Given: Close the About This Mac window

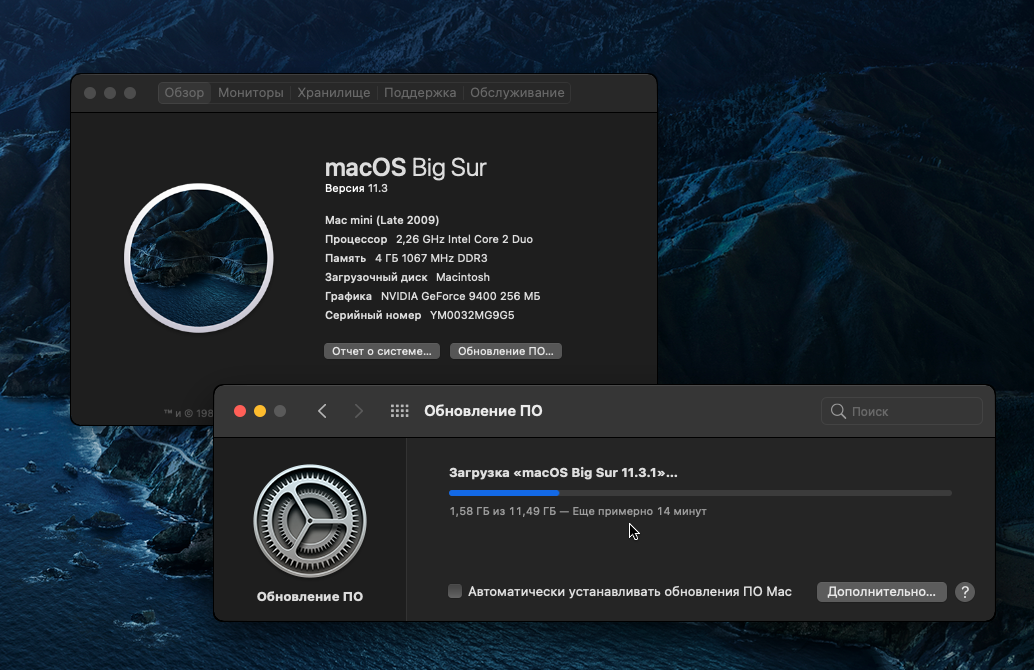Looking at the screenshot, I should 90,93.
